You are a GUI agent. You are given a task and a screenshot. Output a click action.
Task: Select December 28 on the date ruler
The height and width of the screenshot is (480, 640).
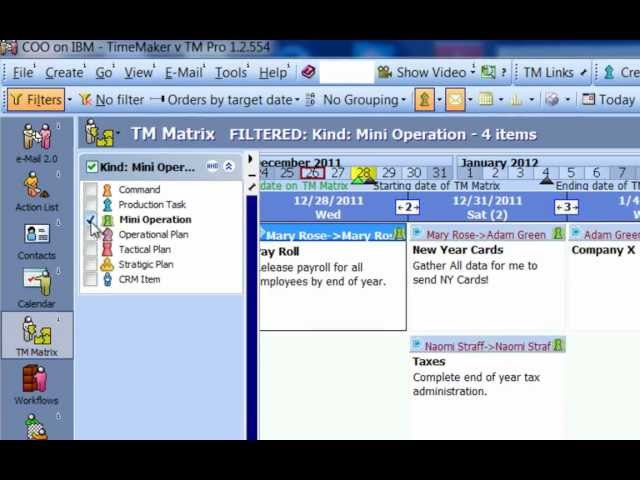[363, 173]
